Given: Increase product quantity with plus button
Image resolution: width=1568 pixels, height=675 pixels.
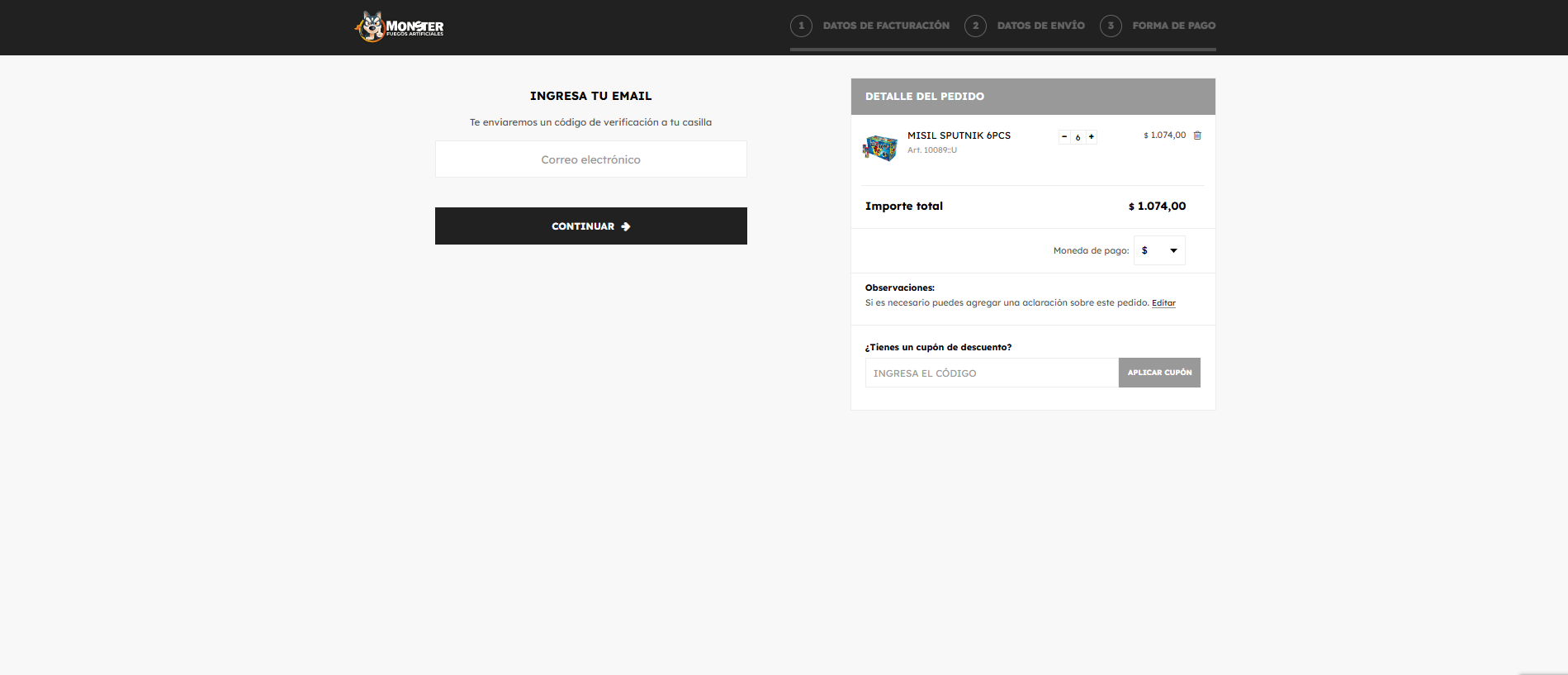Looking at the screenshot, I should pyautogui.click(x=1092, y=137).
